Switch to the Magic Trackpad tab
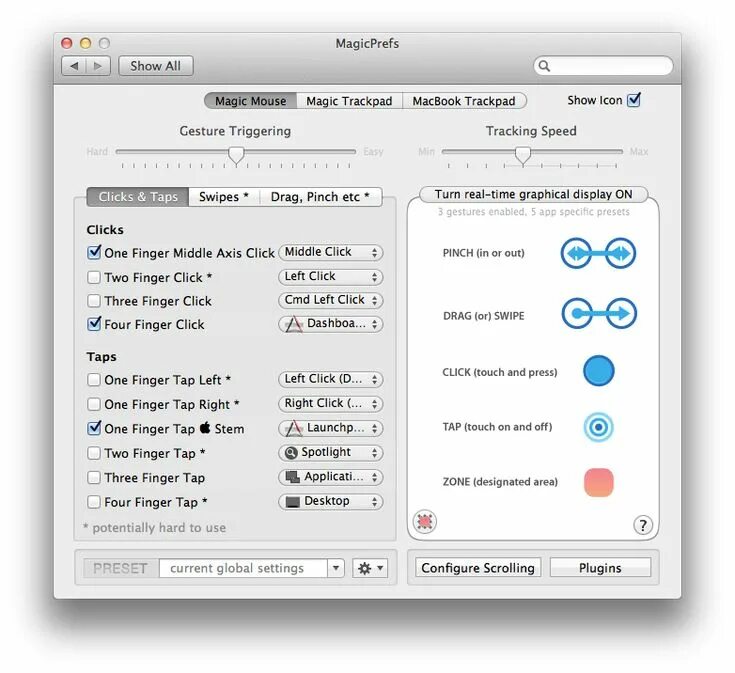This screenshot has height=673, width=735. (349, 101)
